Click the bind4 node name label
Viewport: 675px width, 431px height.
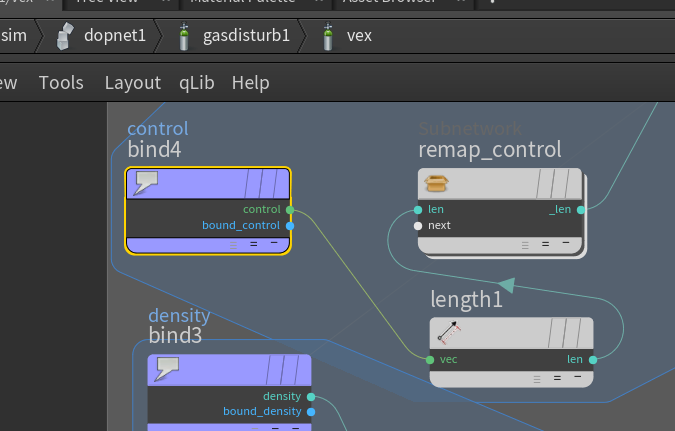[x=154, y=149]
